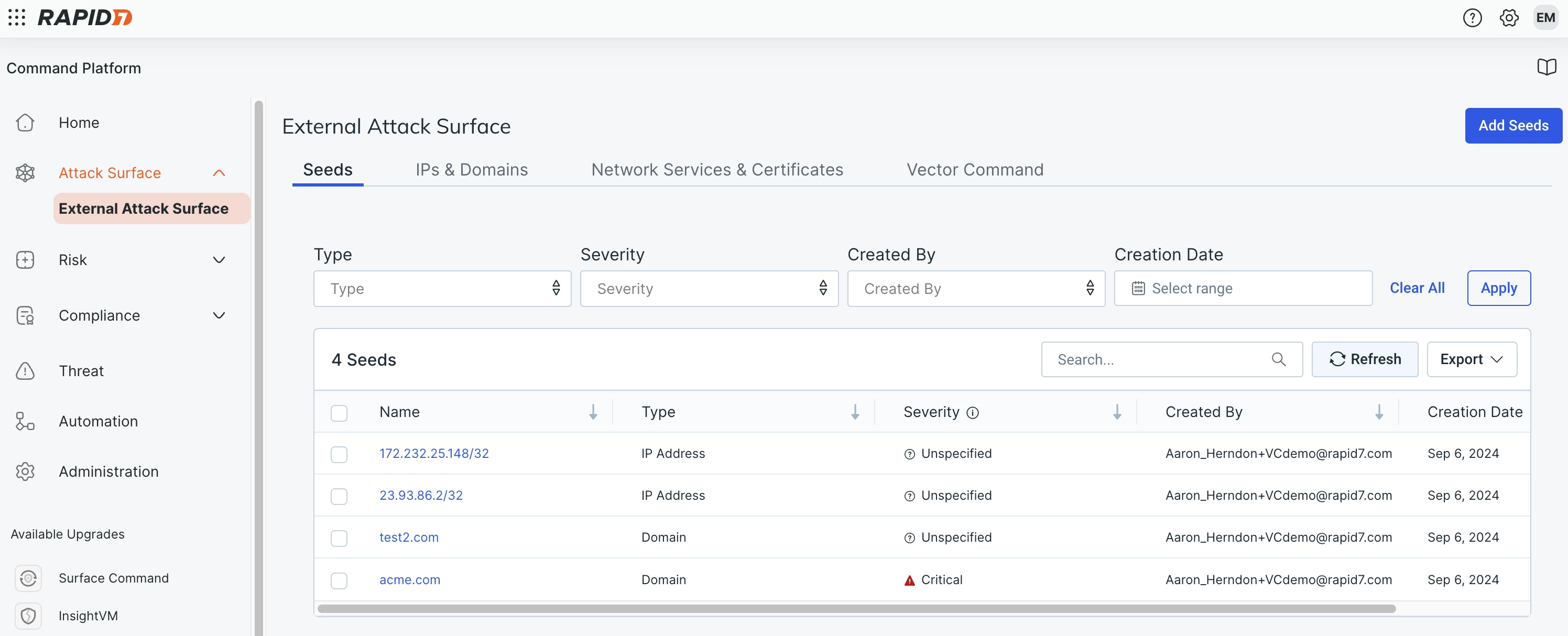Image resolution: width=1568 pixels, height=636 pixels.
Task: Expand the Export options dropdown
Action: click(1471, 358)
